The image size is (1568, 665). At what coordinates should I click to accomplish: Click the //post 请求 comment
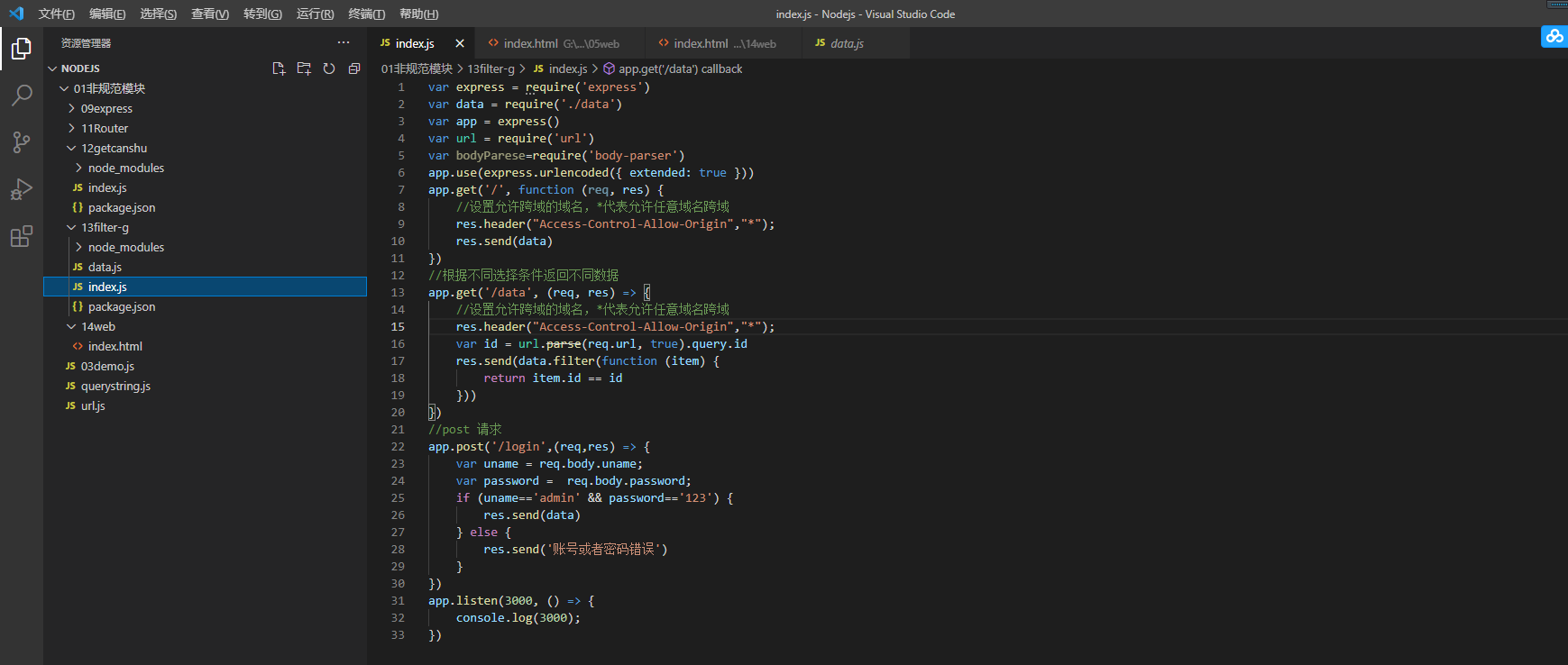pos(465,429)
